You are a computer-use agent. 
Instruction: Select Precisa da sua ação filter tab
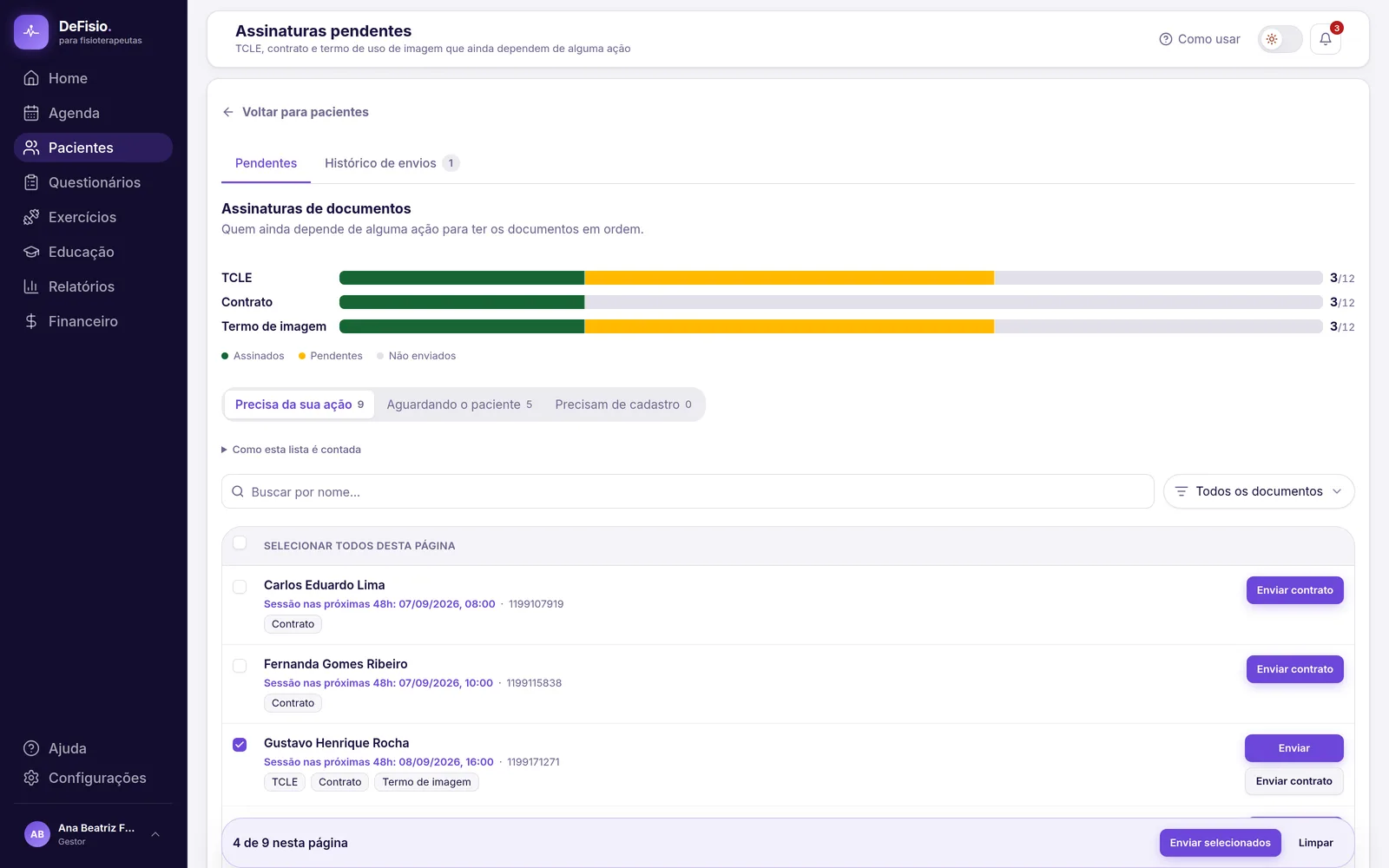[300, 404]
